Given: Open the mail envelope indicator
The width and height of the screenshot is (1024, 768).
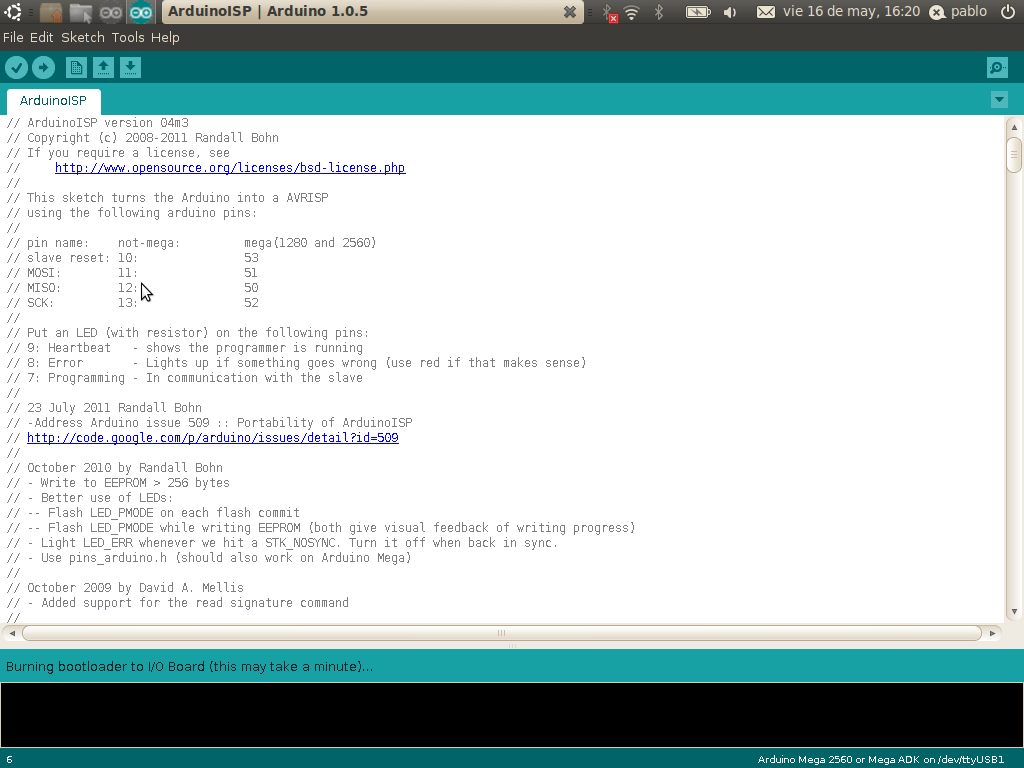Looking at the screenshot, I should [765, 12].
